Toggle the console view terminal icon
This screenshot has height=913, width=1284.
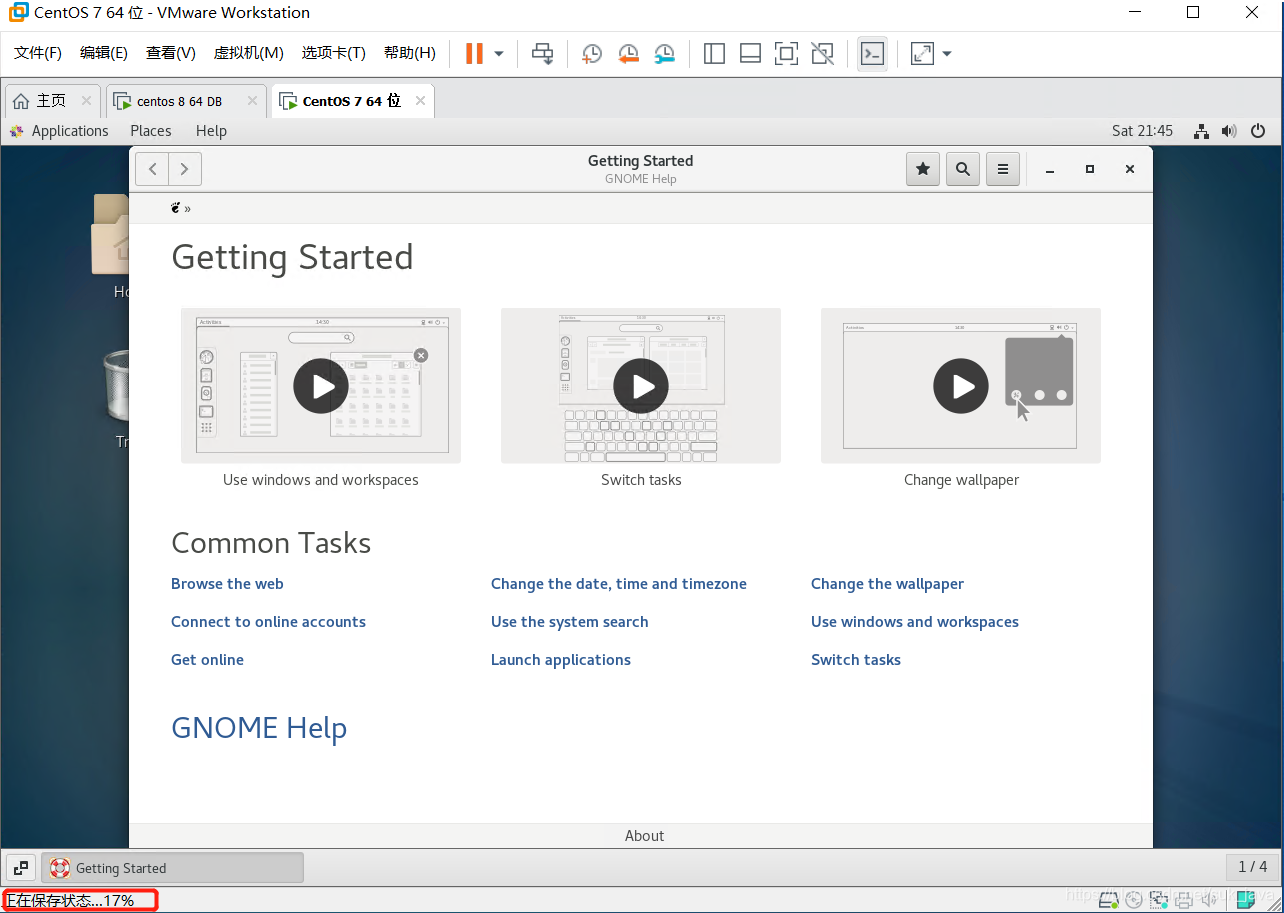click(873, 53)
